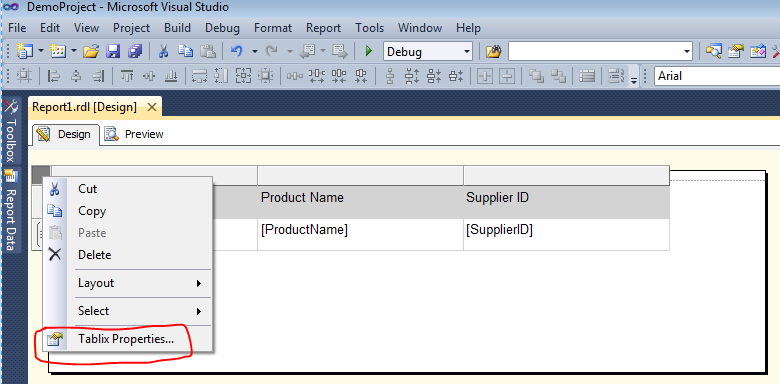The image size is (780, 384).
Task: Select the [ProductName] table cell
Action: tap(361, 234)
